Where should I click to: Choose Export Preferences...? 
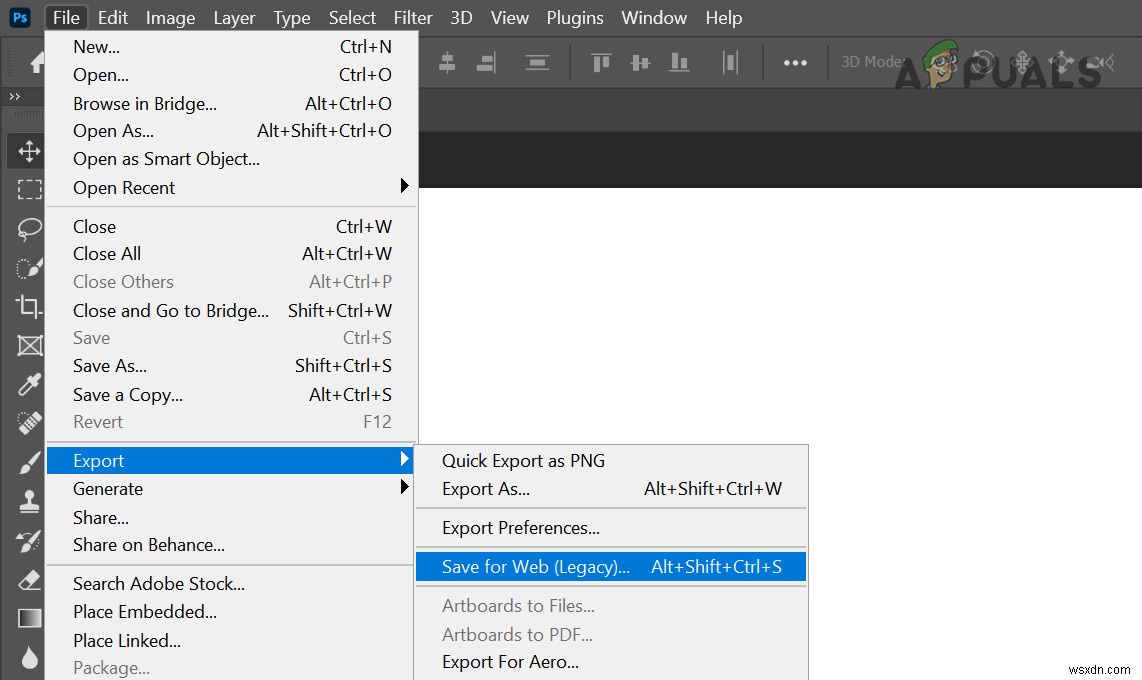click(611, 528)
